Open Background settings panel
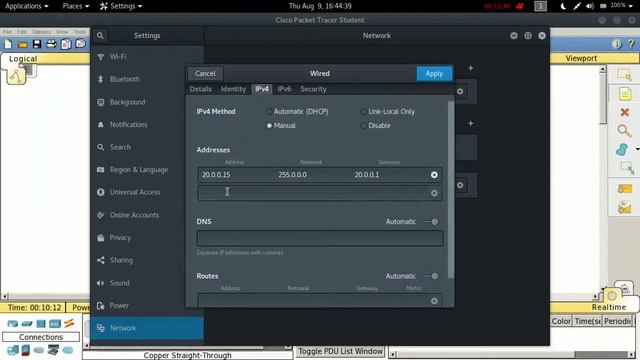 coord(147,102)
